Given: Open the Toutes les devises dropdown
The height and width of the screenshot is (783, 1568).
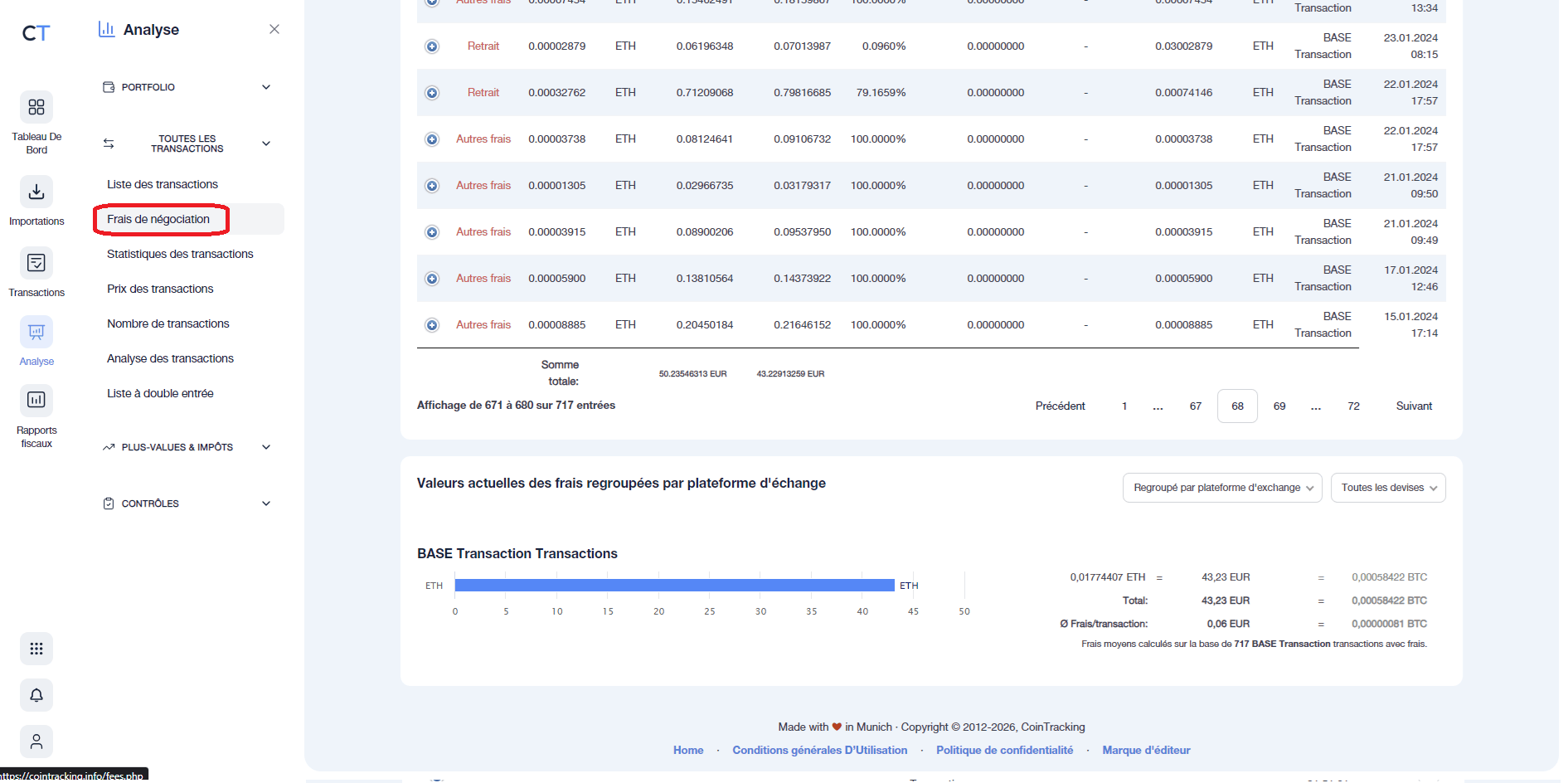Looking at the screenshot, I should 1387,488.
